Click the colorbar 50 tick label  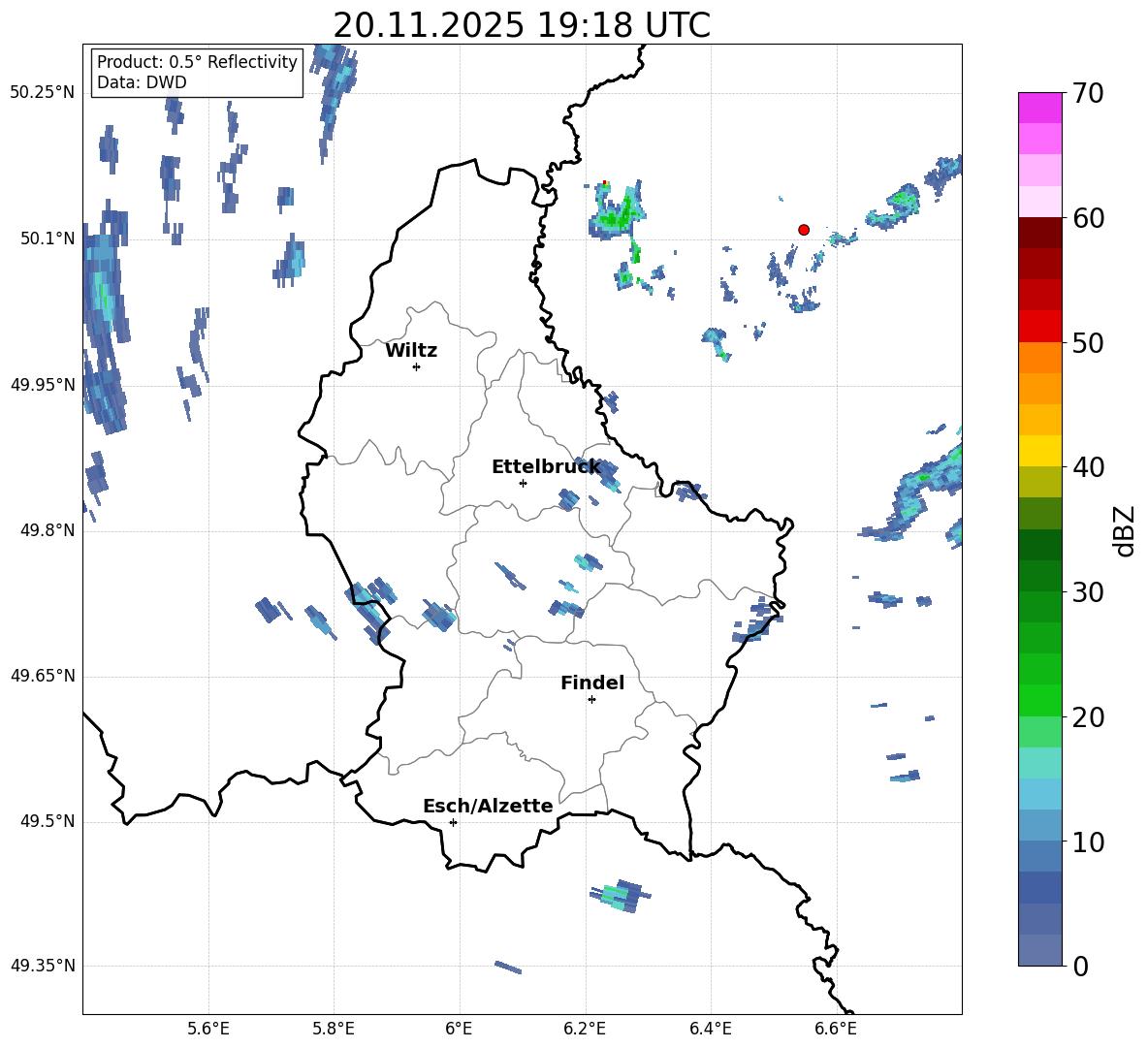coord(1088,342)
